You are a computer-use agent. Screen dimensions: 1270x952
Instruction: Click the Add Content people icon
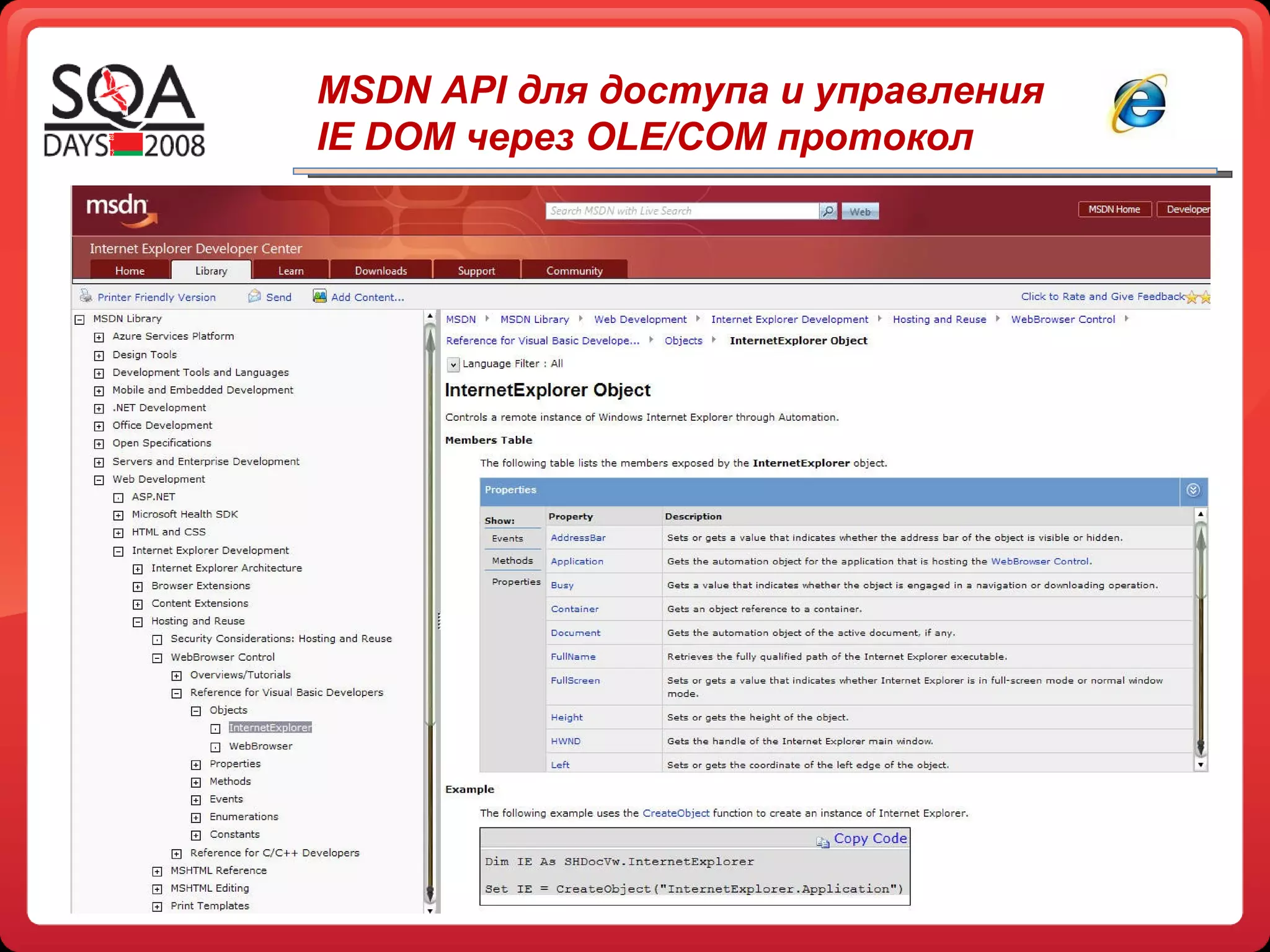click(319, 296)
